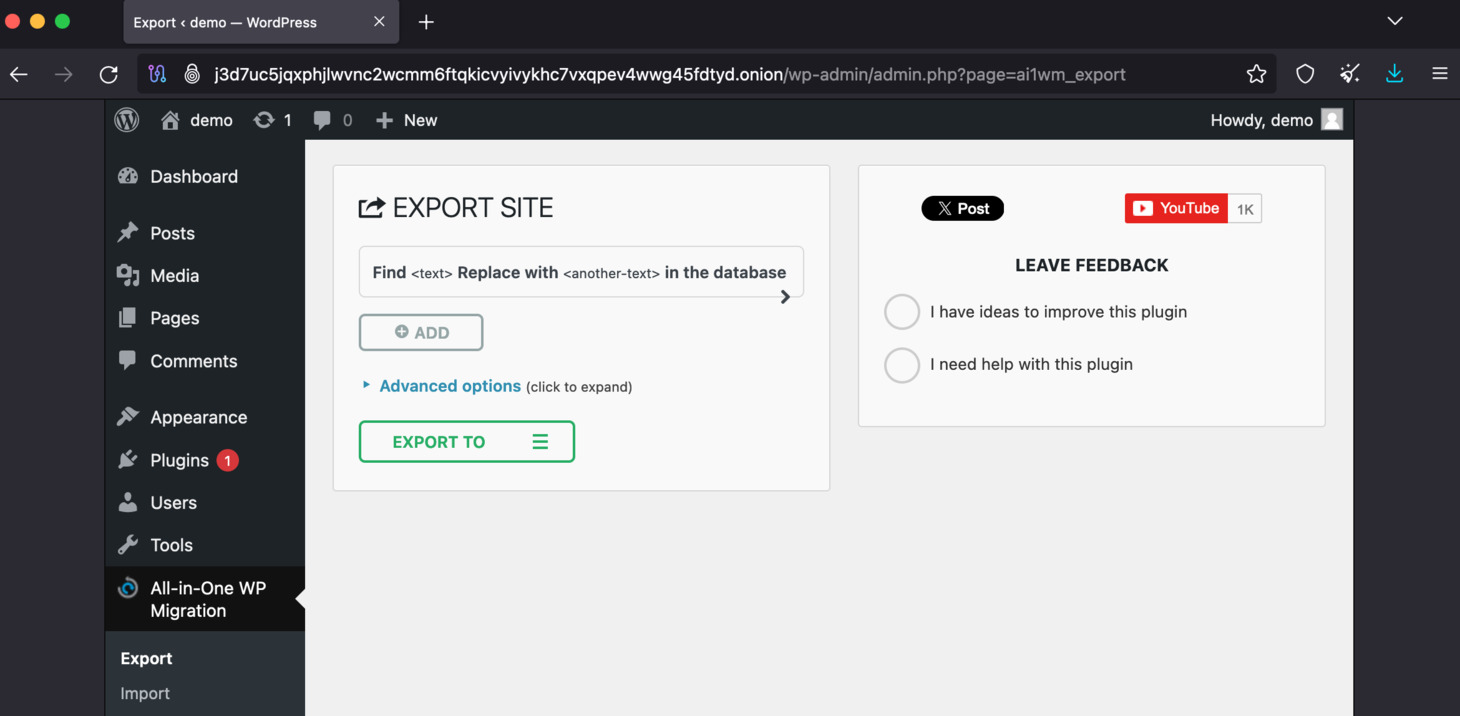This screenshot has width=1460, height=716.
Task: Go back in browser history
Action: [19, 74]
